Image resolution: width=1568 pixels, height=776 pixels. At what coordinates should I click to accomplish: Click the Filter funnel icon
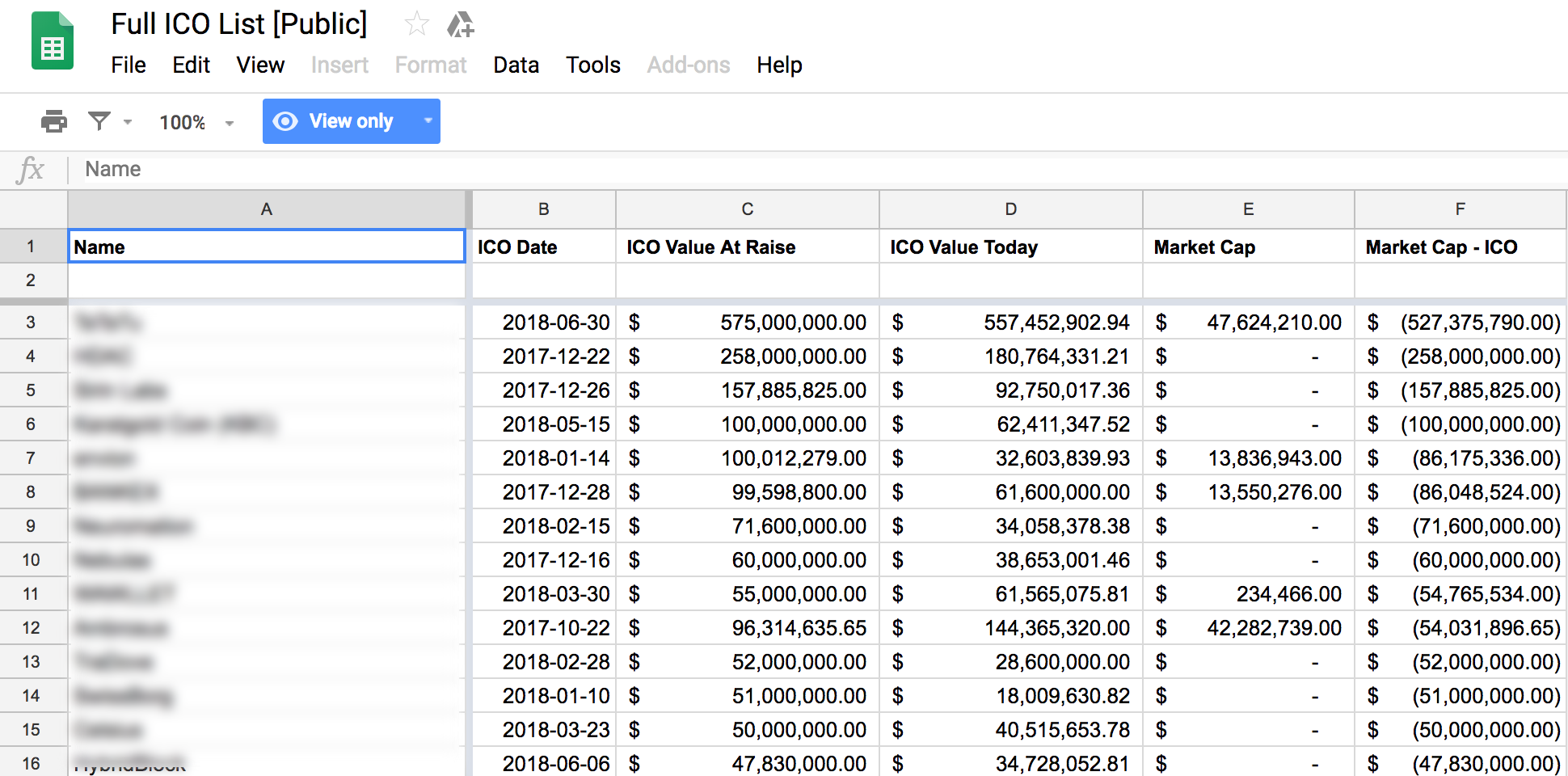coord(99,121)
